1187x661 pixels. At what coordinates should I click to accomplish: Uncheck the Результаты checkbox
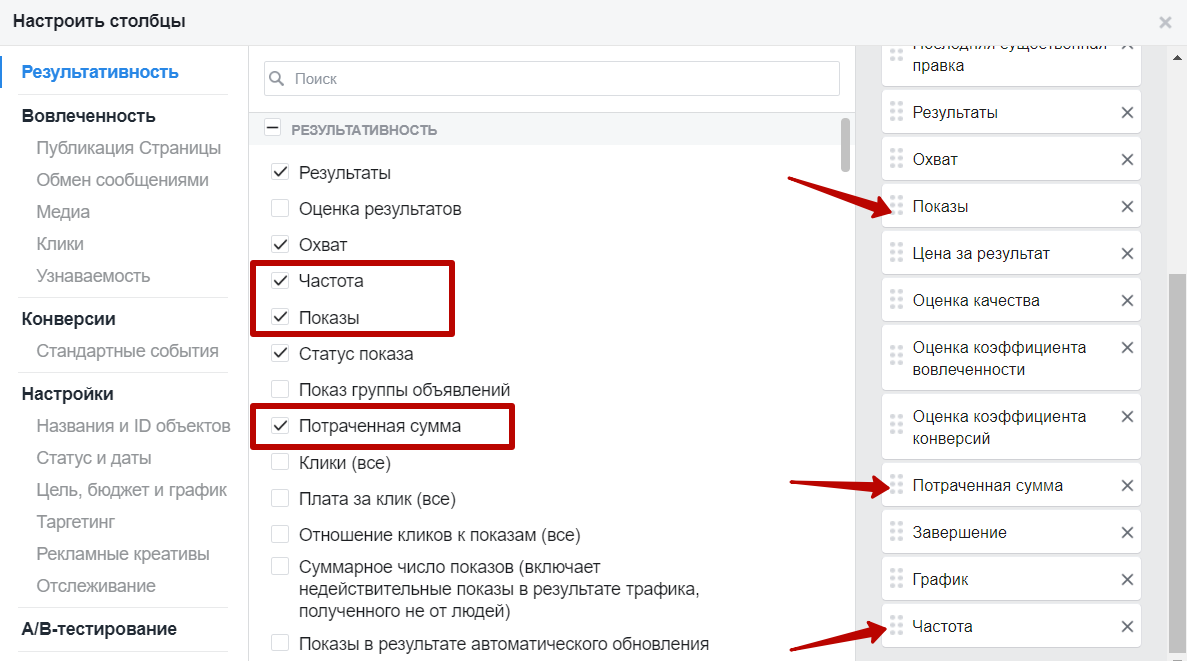point(280,172)
